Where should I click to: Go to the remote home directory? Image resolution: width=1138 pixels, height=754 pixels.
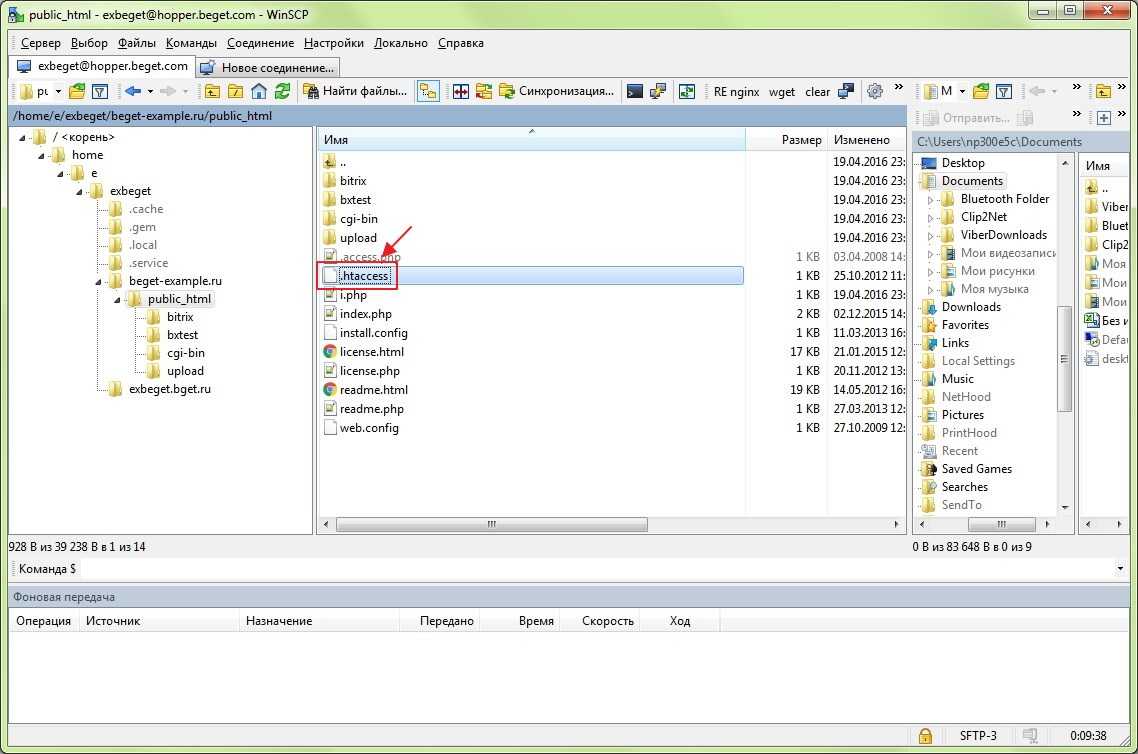click(259, 92)
